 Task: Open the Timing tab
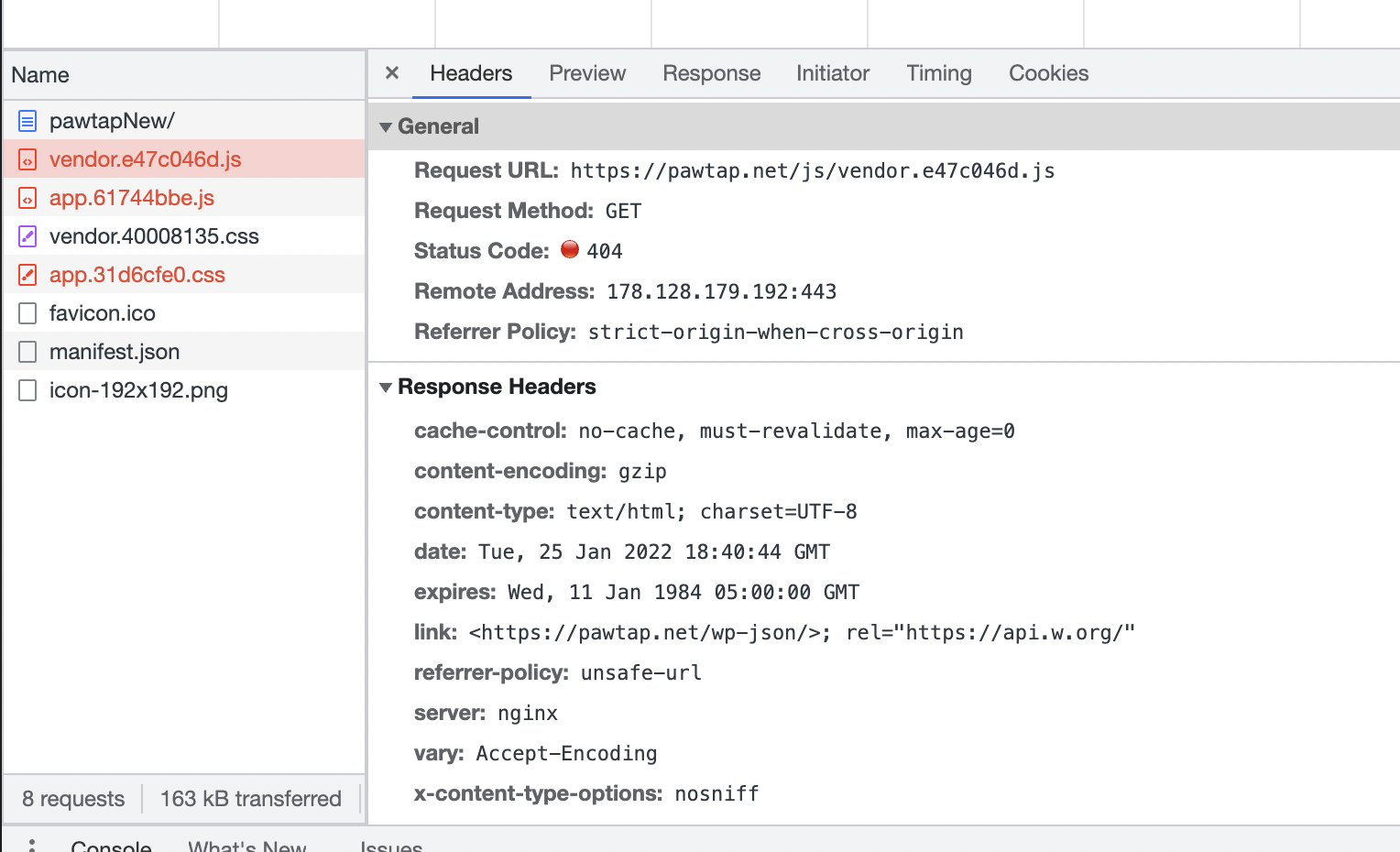(939, 73)
